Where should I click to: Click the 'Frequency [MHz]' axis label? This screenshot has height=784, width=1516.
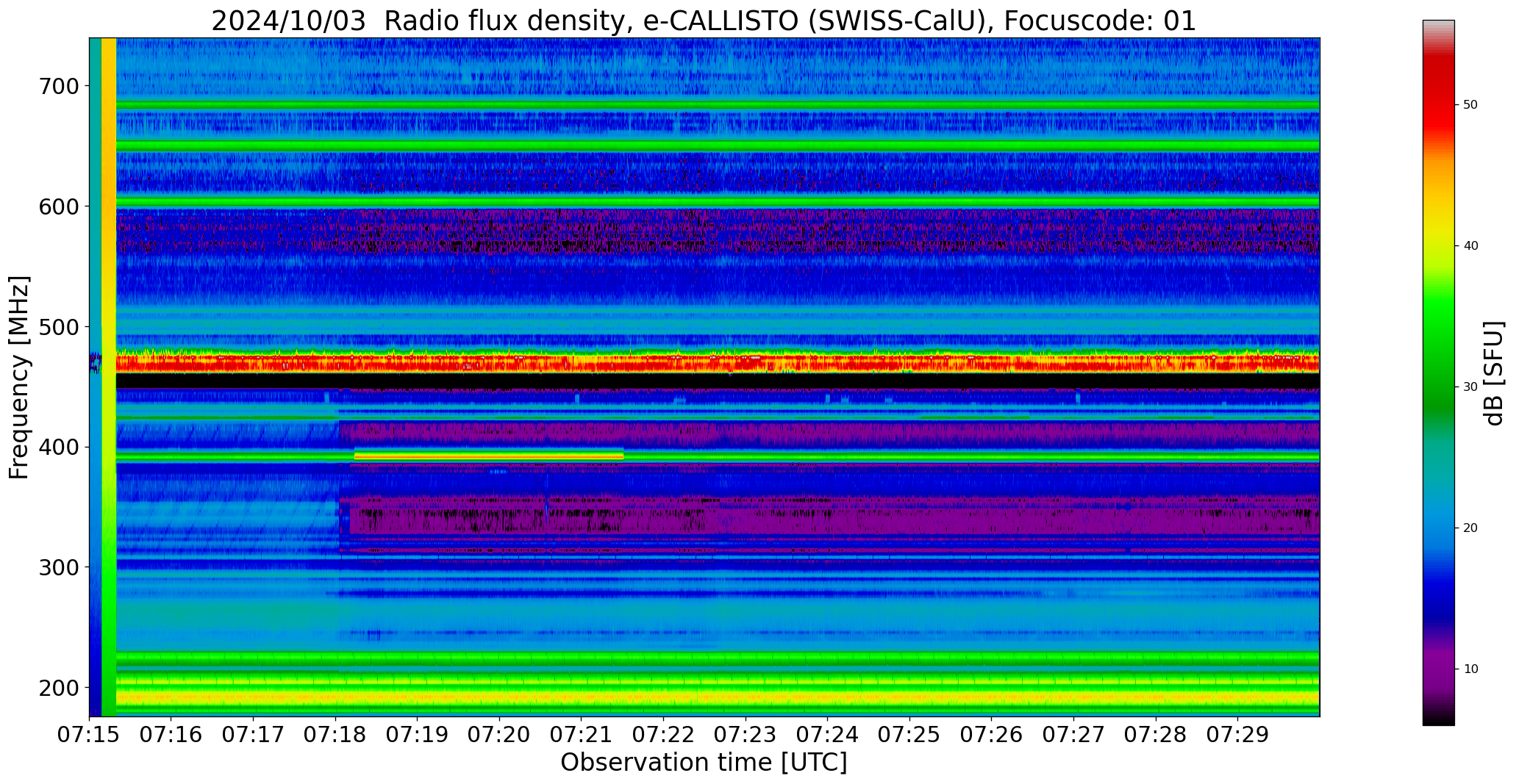(x=19, y=378)
